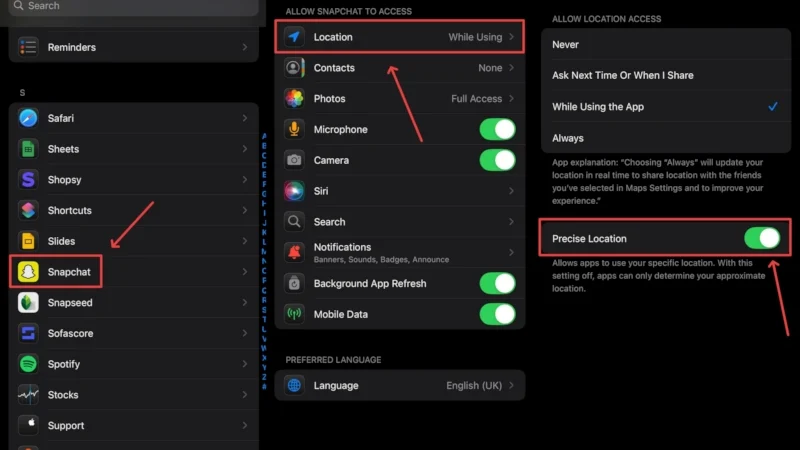The width and height of the screenshot is (800, 450).
Task: Tap the yellow Slides icon
Action: click(28, 241)
